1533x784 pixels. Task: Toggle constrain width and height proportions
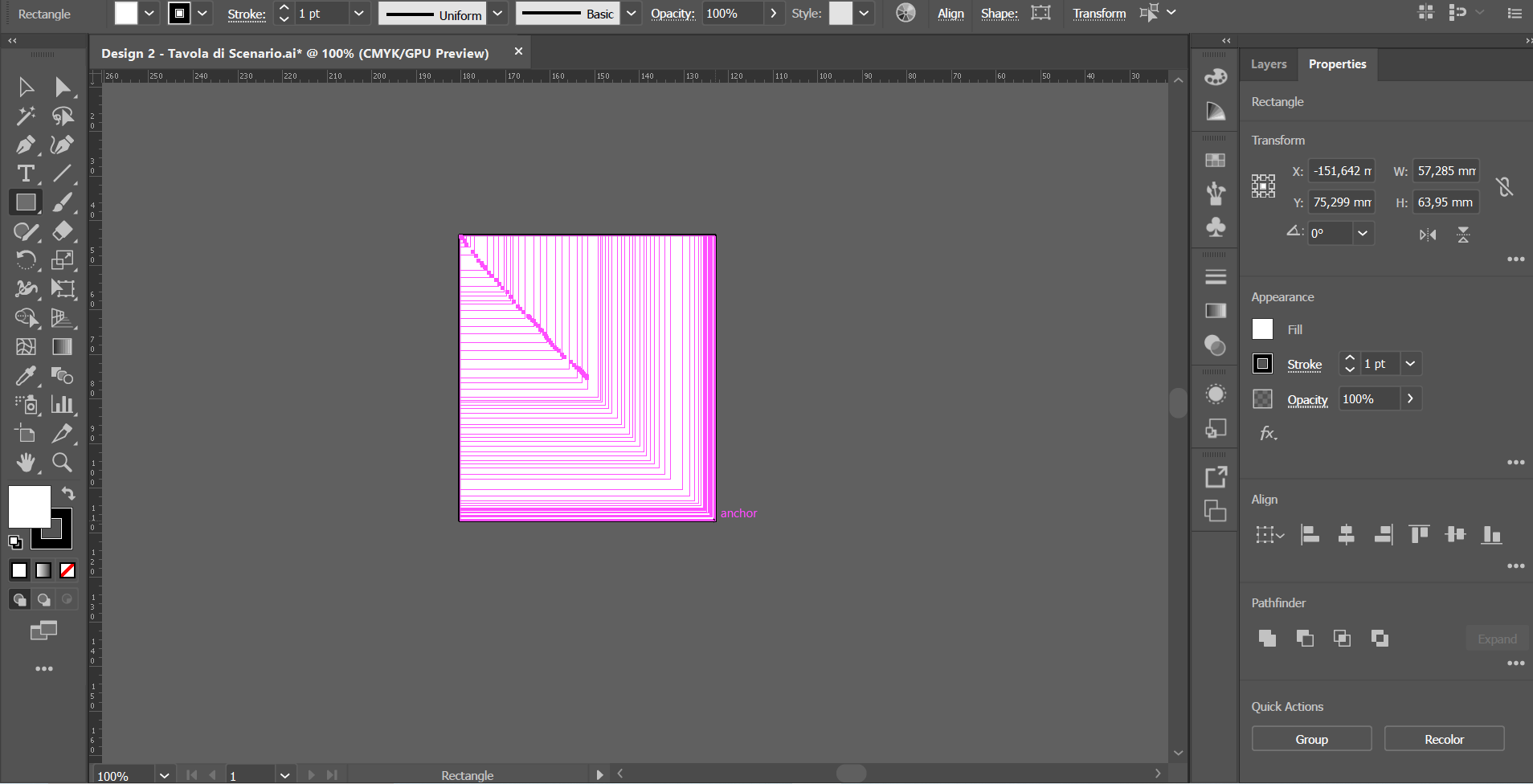point(1504,186)
